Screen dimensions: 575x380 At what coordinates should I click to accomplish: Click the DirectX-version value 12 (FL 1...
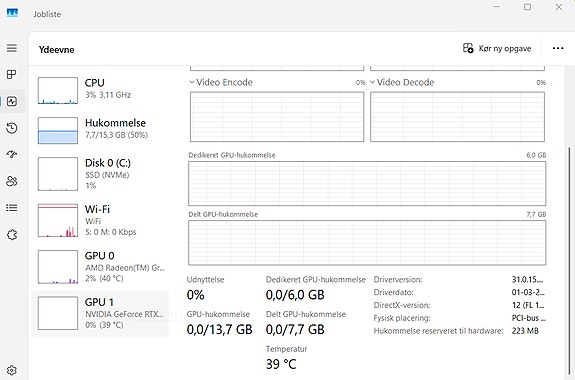coord(528,305)
